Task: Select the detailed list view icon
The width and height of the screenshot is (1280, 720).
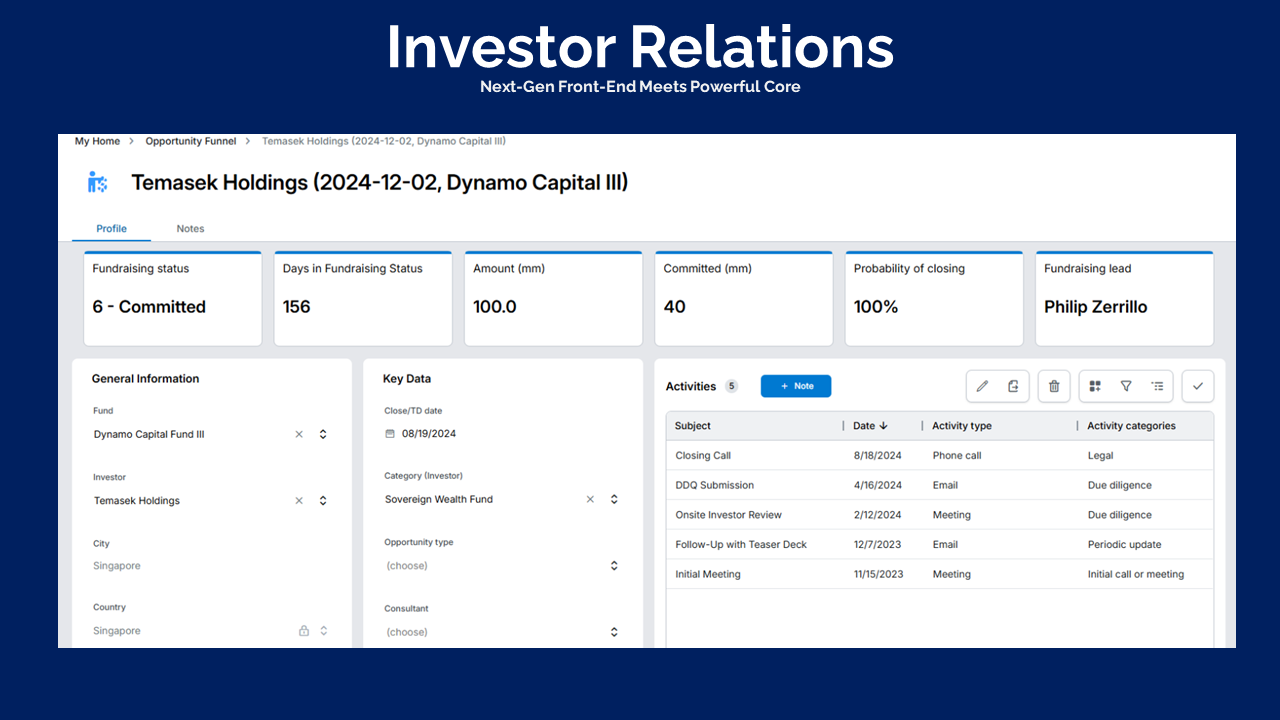Action: [1158, 386]
